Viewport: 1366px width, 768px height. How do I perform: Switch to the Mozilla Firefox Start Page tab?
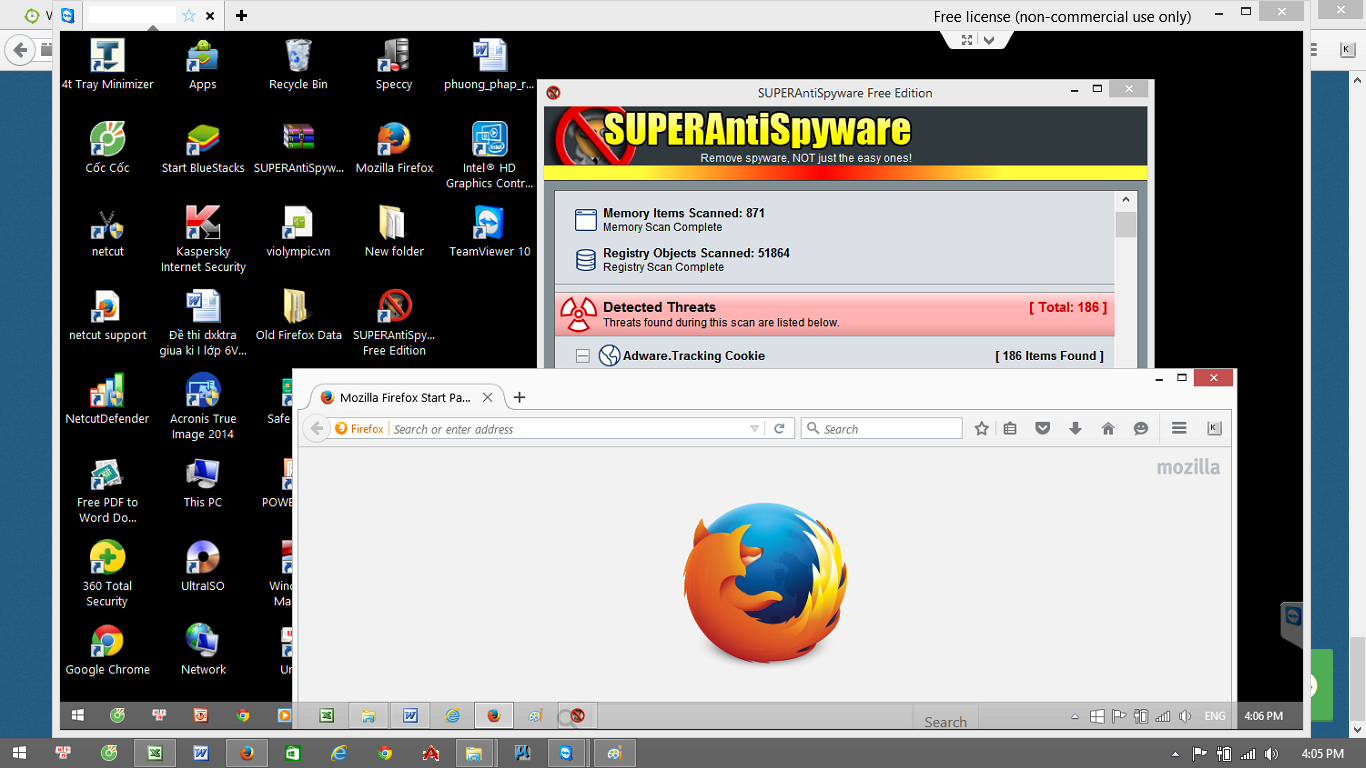coord(405,397)
